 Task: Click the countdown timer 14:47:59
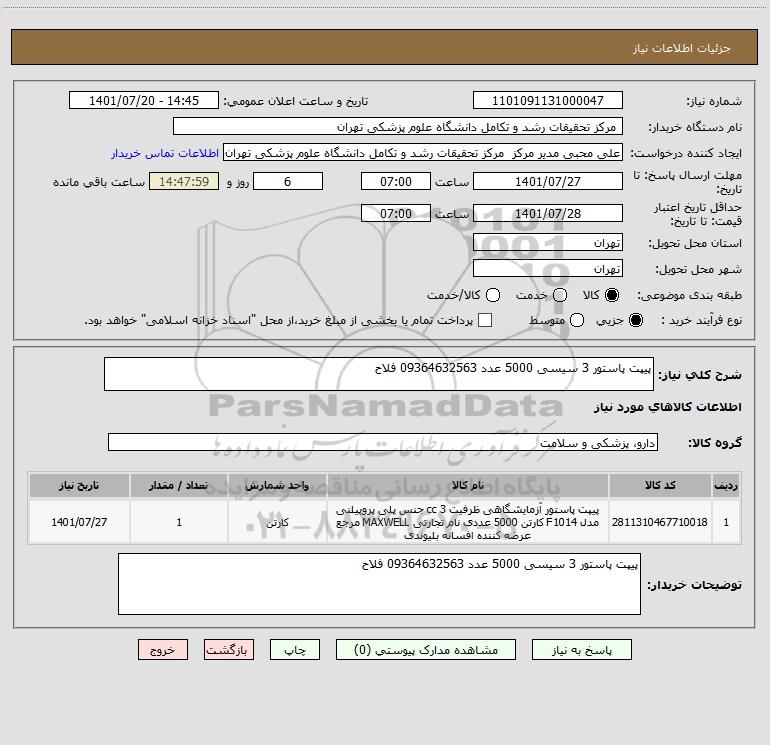point(184,181)
